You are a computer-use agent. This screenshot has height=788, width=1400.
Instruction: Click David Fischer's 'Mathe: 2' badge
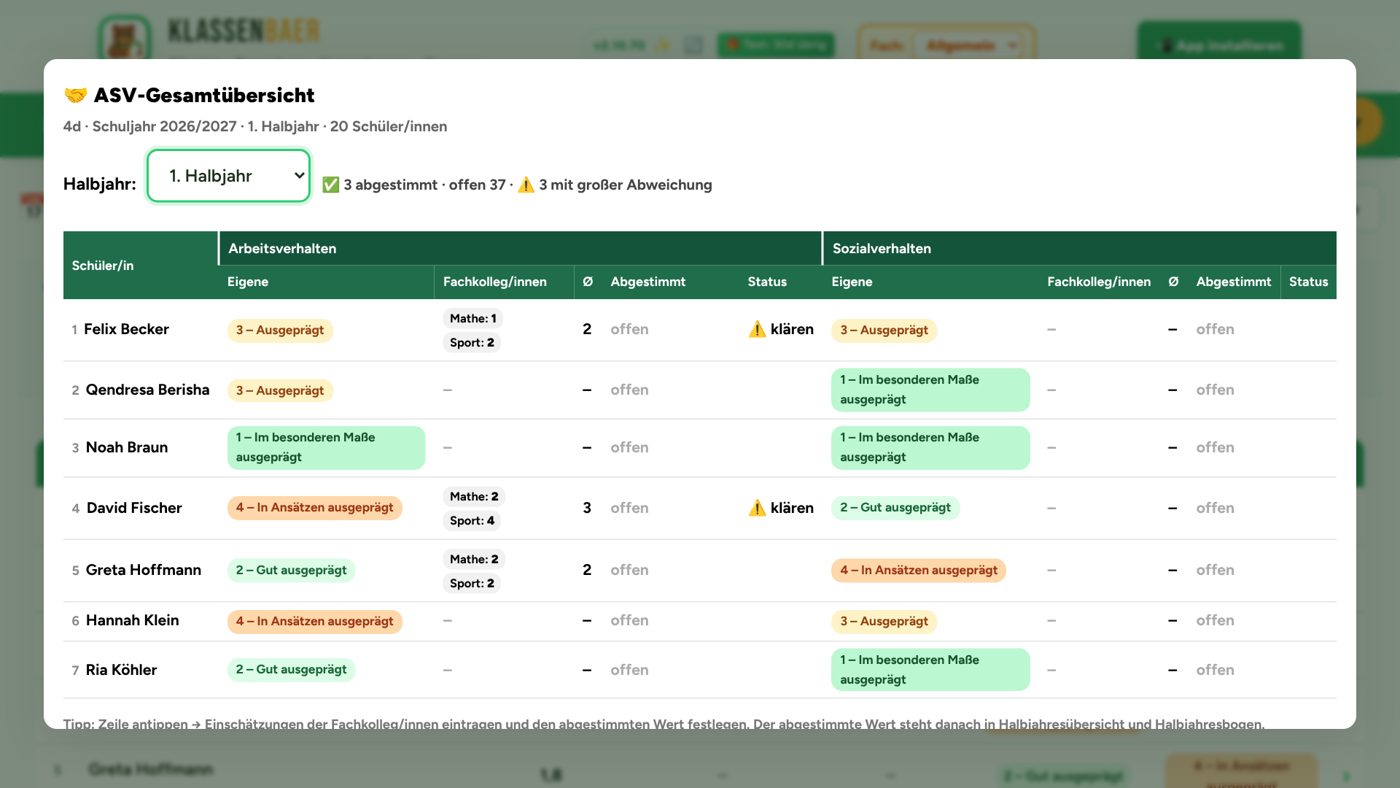click(475, 496)
